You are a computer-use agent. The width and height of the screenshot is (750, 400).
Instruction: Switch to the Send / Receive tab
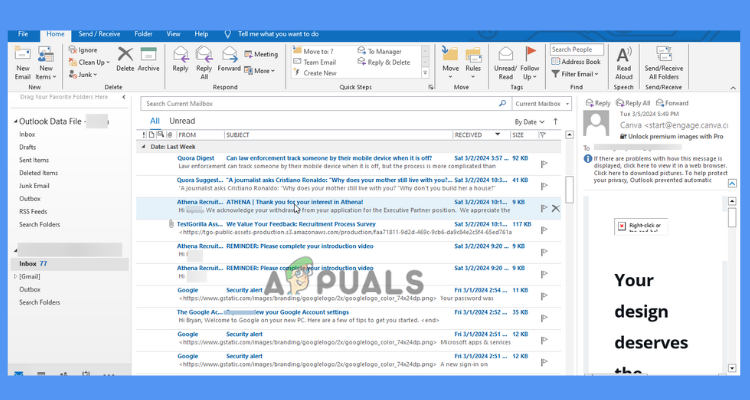tap(99, 34)
